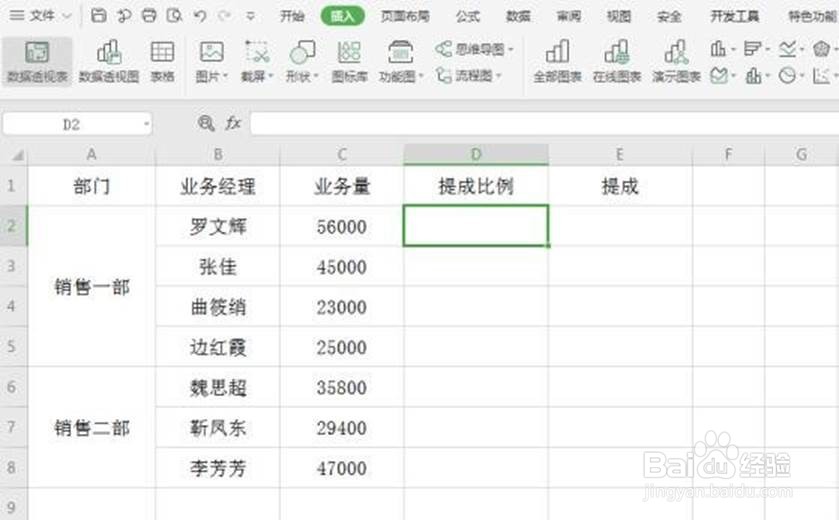Click the Redo arrow icon
Viewport: 839px width, 520px height.
pyautogui.click(x=225, y=16)
